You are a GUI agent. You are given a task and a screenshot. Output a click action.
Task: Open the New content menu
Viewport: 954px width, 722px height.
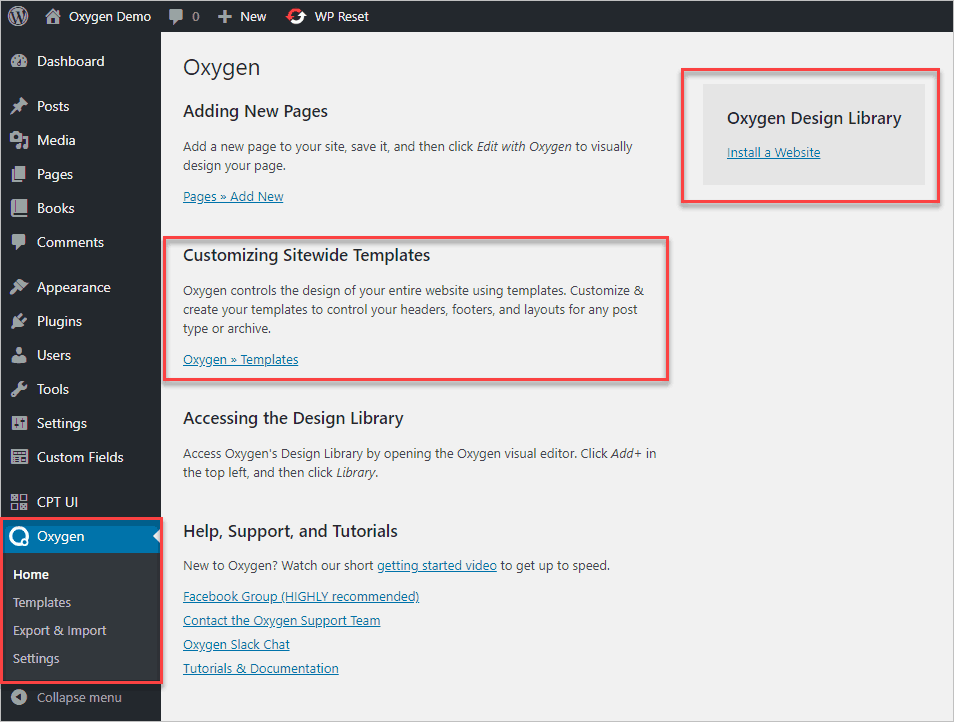coord(241,16)
